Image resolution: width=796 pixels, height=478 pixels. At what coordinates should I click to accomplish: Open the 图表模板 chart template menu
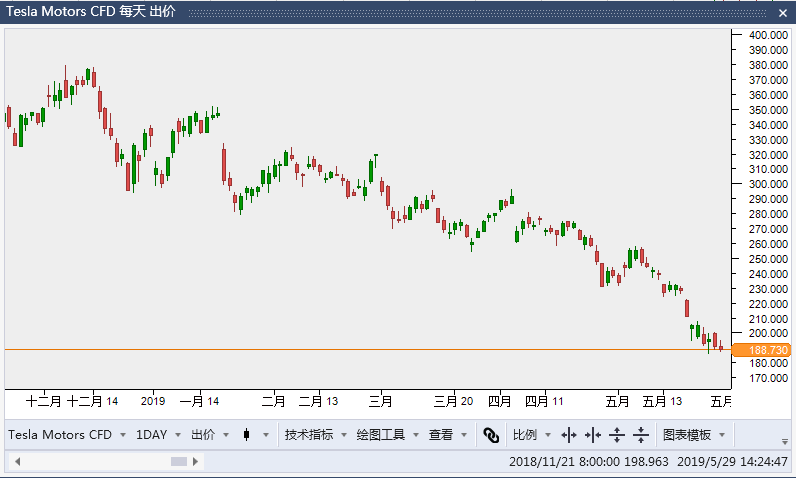[x=694, y=435]
